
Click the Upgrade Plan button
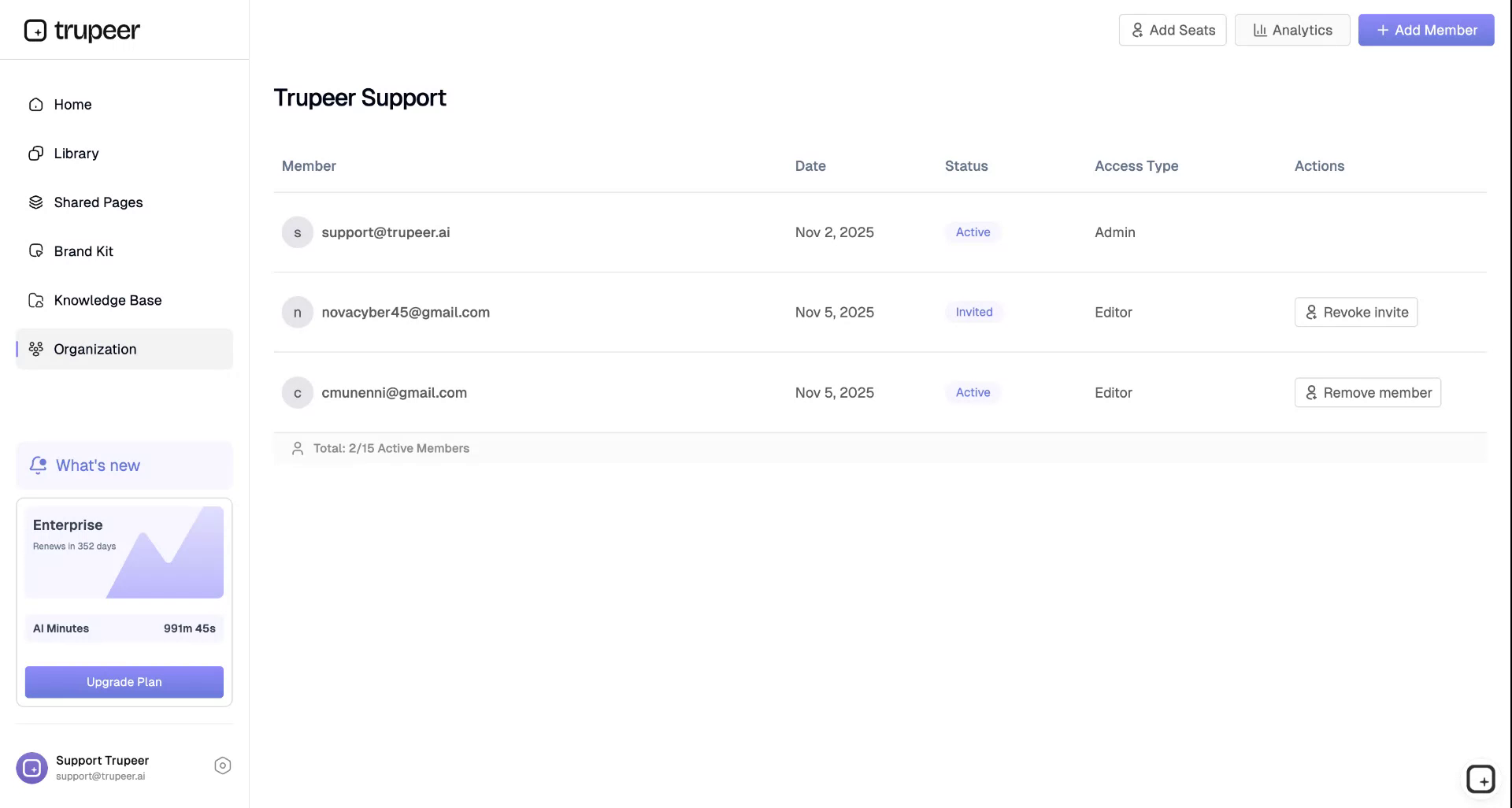pos(124,682)
